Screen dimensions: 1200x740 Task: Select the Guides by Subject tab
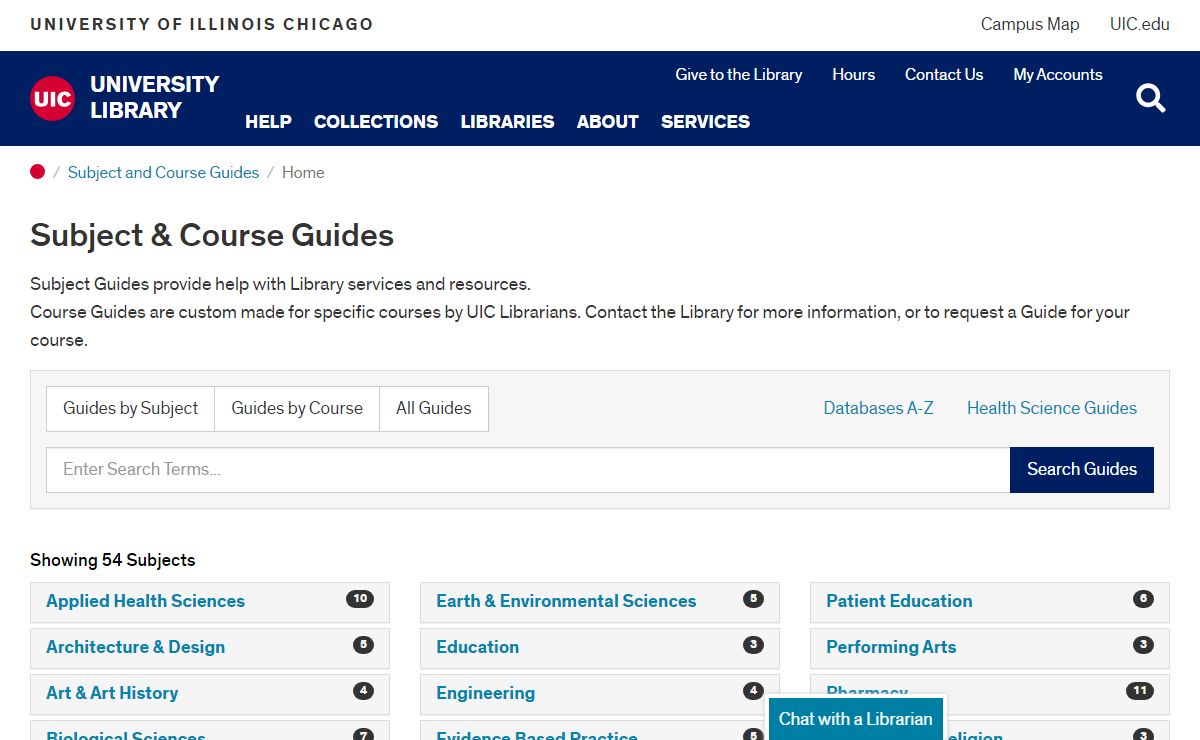[131, 409]
